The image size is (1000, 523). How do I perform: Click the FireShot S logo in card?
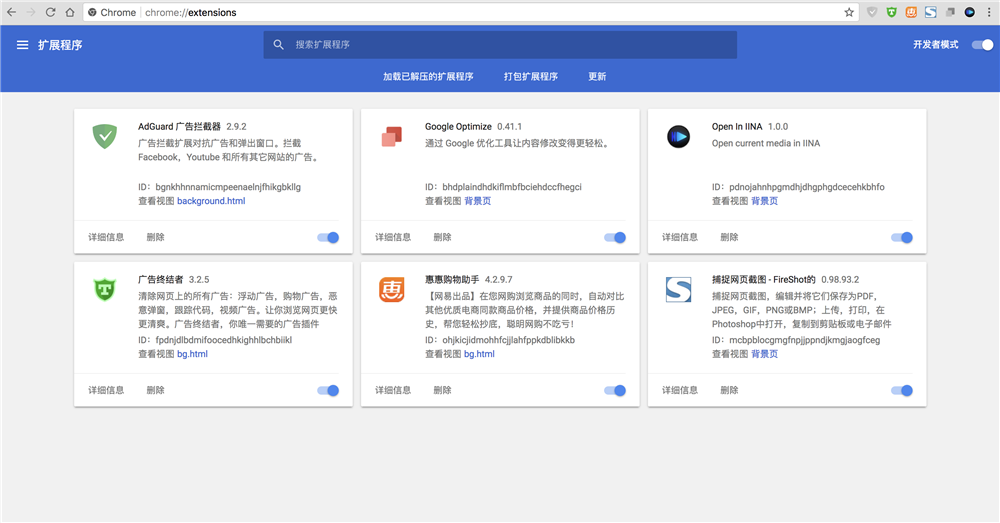pyautogui.click(x=679, y=290)
